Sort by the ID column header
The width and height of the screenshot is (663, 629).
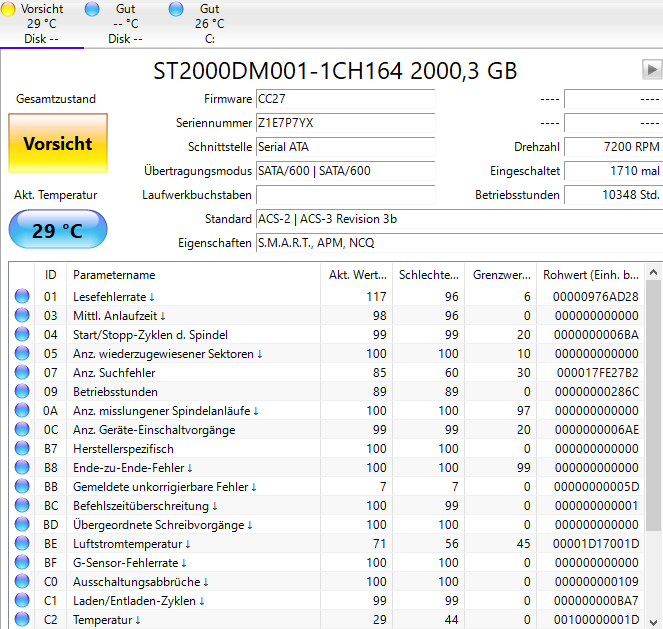pos(50,275)
